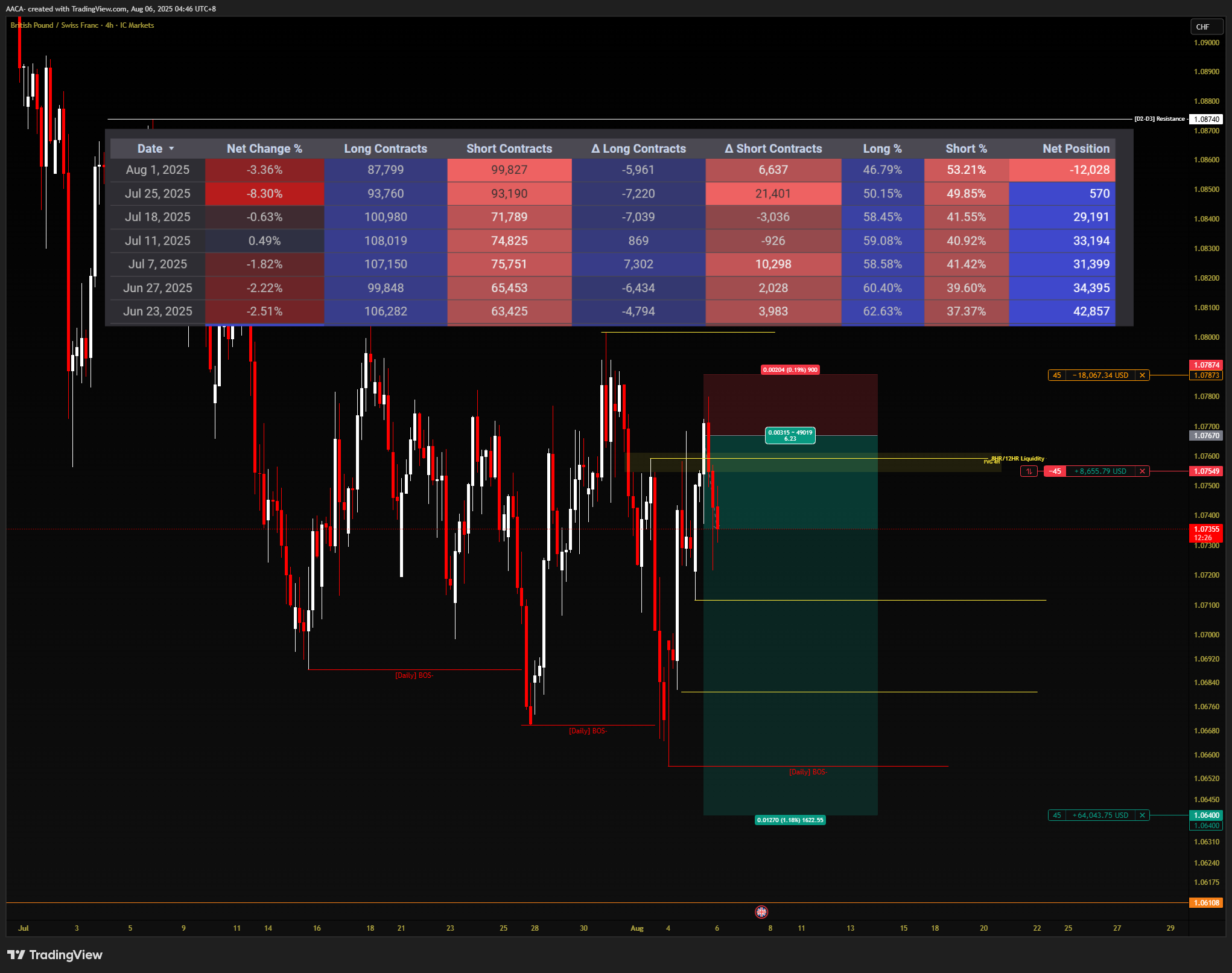Screen dimensions: 1232x973
Task: Click the Jul 18, 2025 date cell
Action: click(x=157, y=217)
